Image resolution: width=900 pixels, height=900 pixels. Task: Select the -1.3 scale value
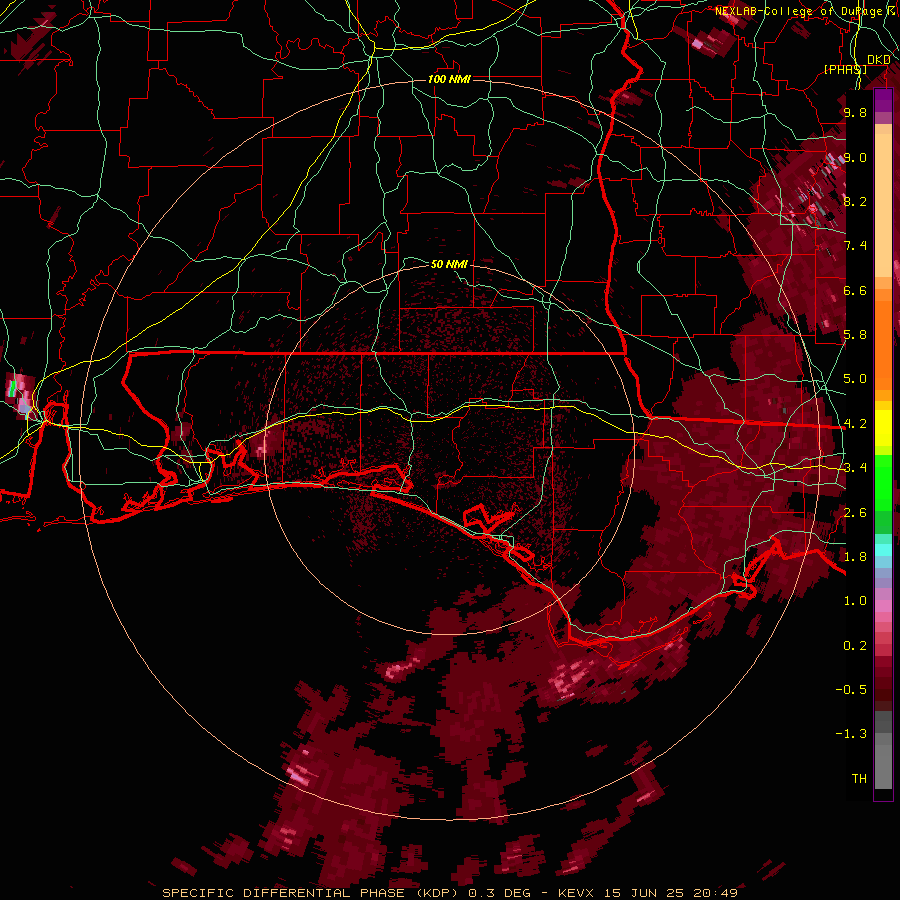click(x=851, y=734)
